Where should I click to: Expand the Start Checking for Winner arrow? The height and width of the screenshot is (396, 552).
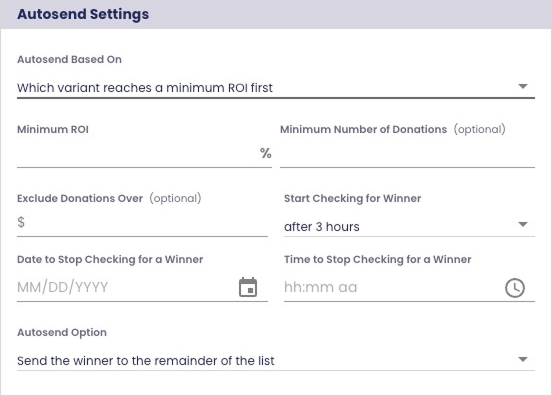tap(523, 224)
